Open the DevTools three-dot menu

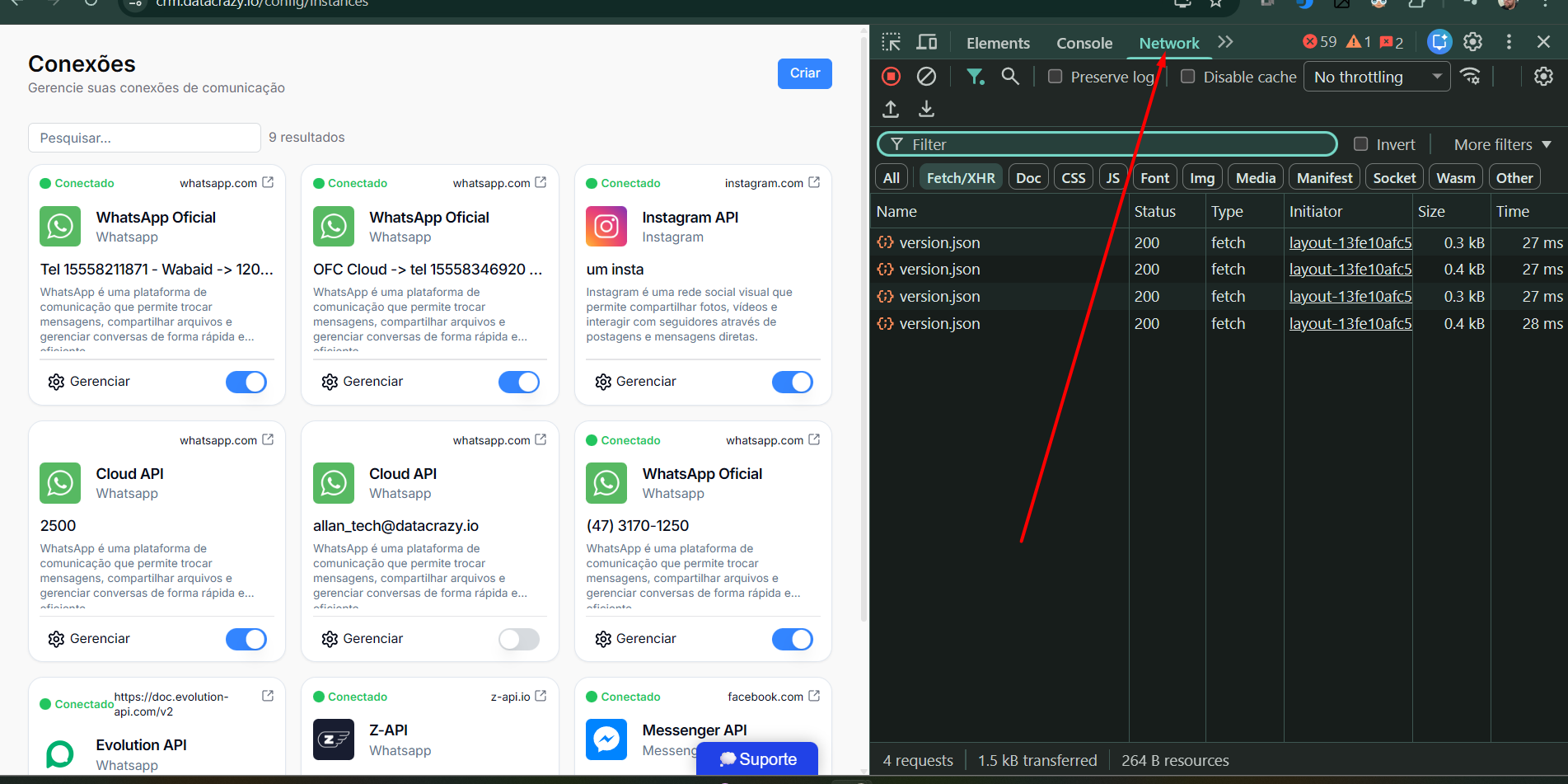pos(1509,42)
